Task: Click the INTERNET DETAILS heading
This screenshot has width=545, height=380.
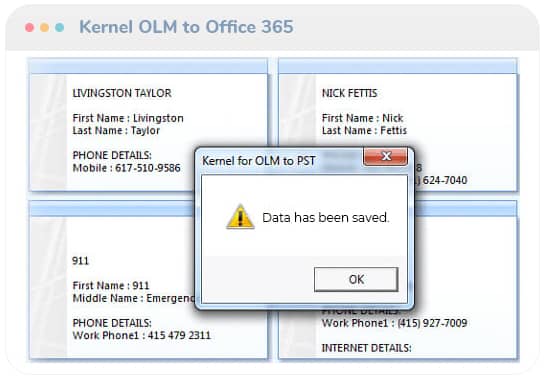Action: 366,348
